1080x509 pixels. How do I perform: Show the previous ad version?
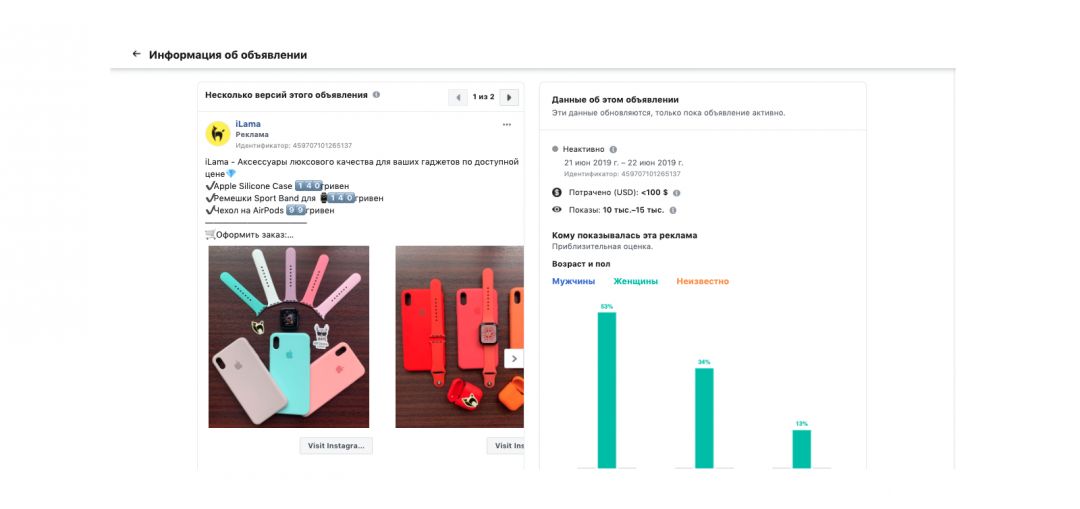[x=459, y=97]
